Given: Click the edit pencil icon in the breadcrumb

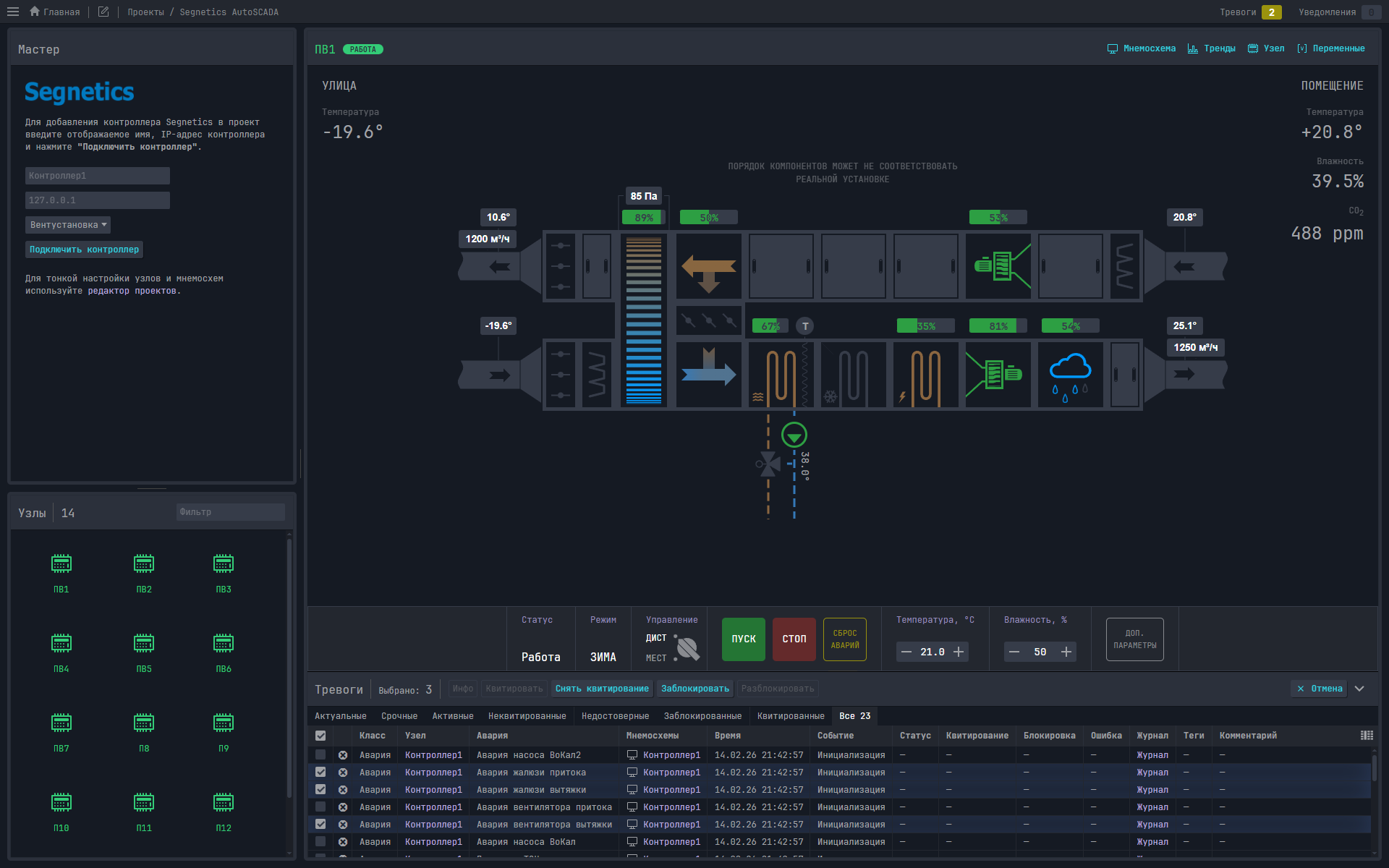Looking at the screenshot, I should (103, 12).
